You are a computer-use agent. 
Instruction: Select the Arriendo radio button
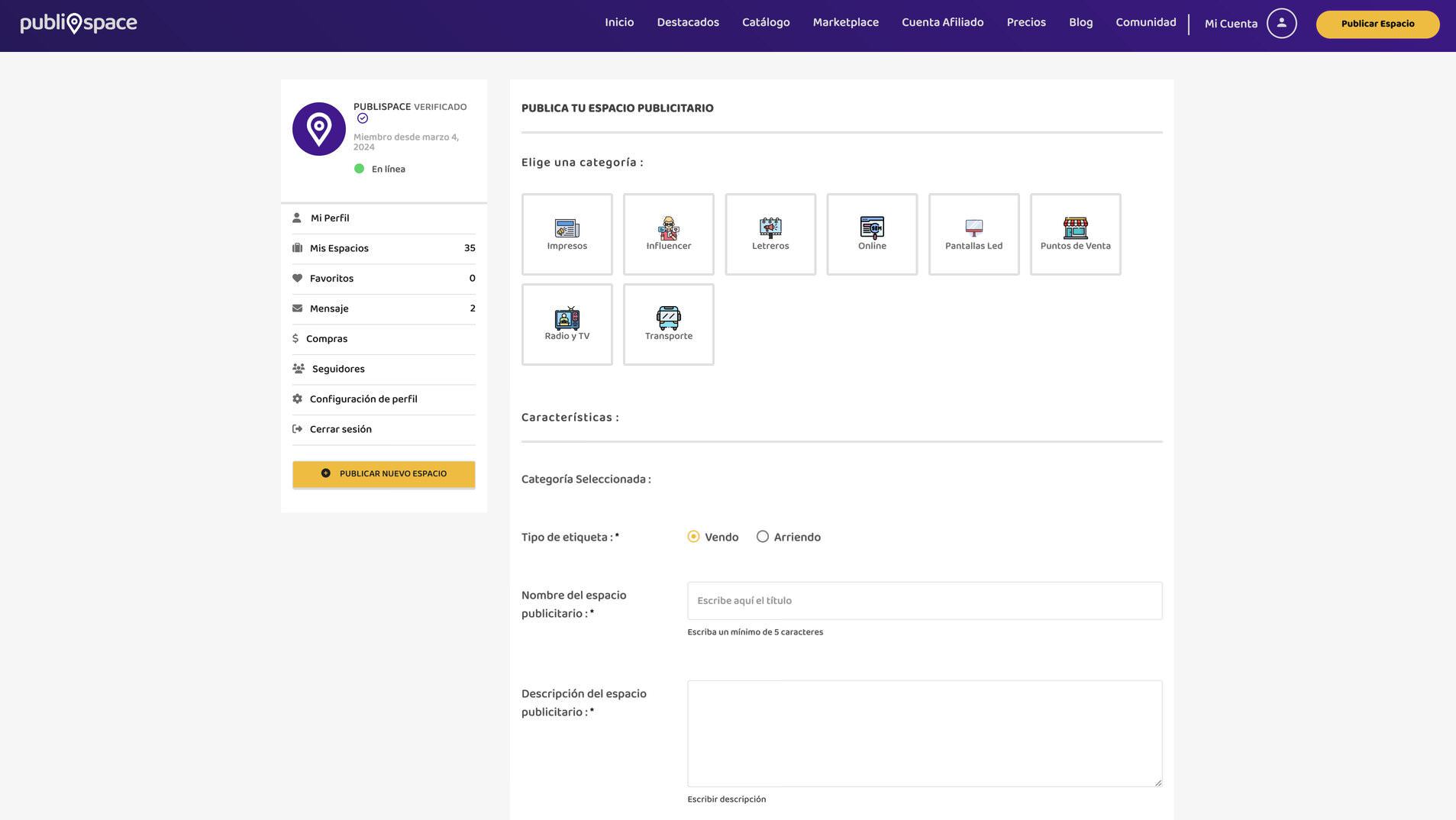tap(763, 537)
